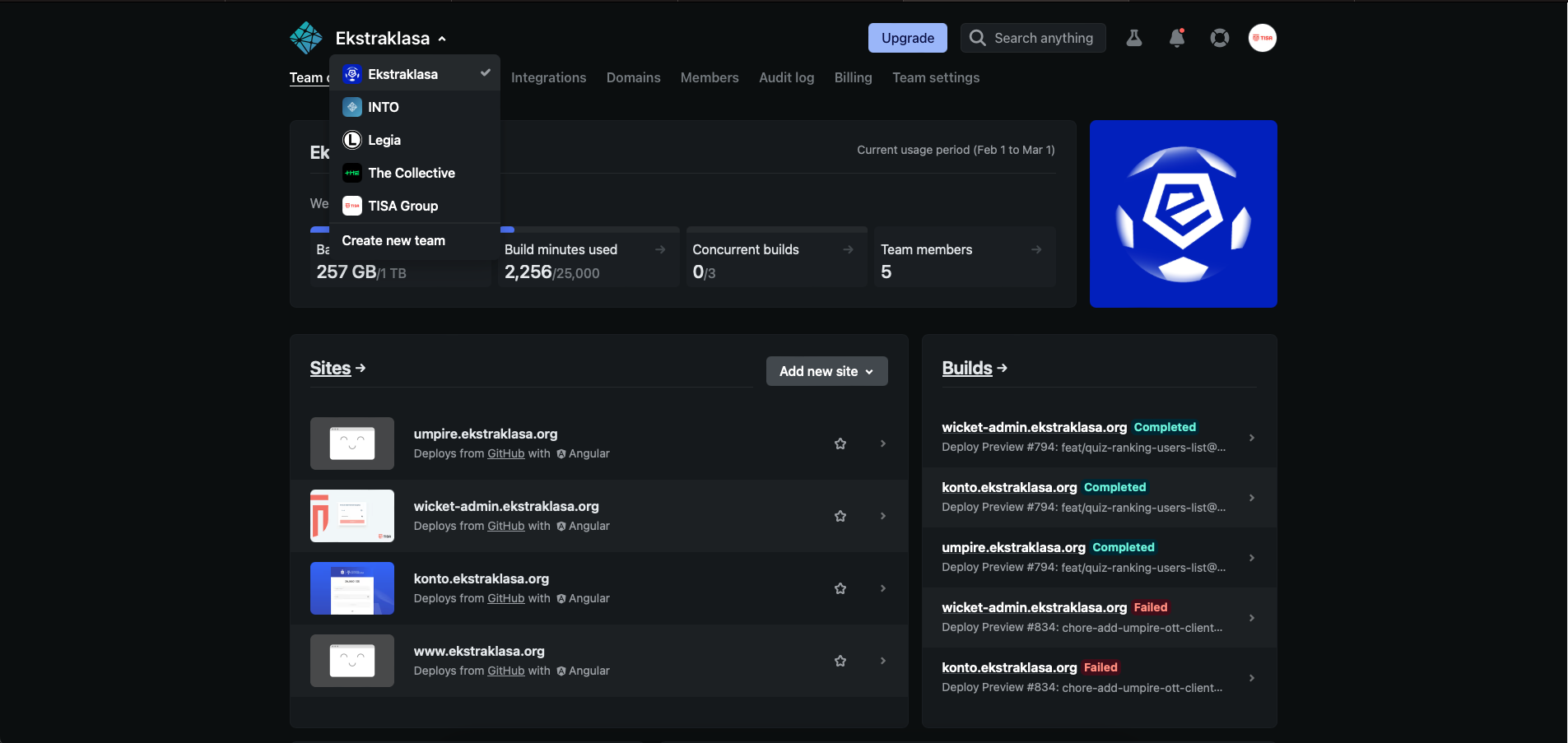Open umpire.ekstraklasa.org site thumbnail
Image resolution: width=1568 pixels, height=743 pixels.
tap(352, 443)
